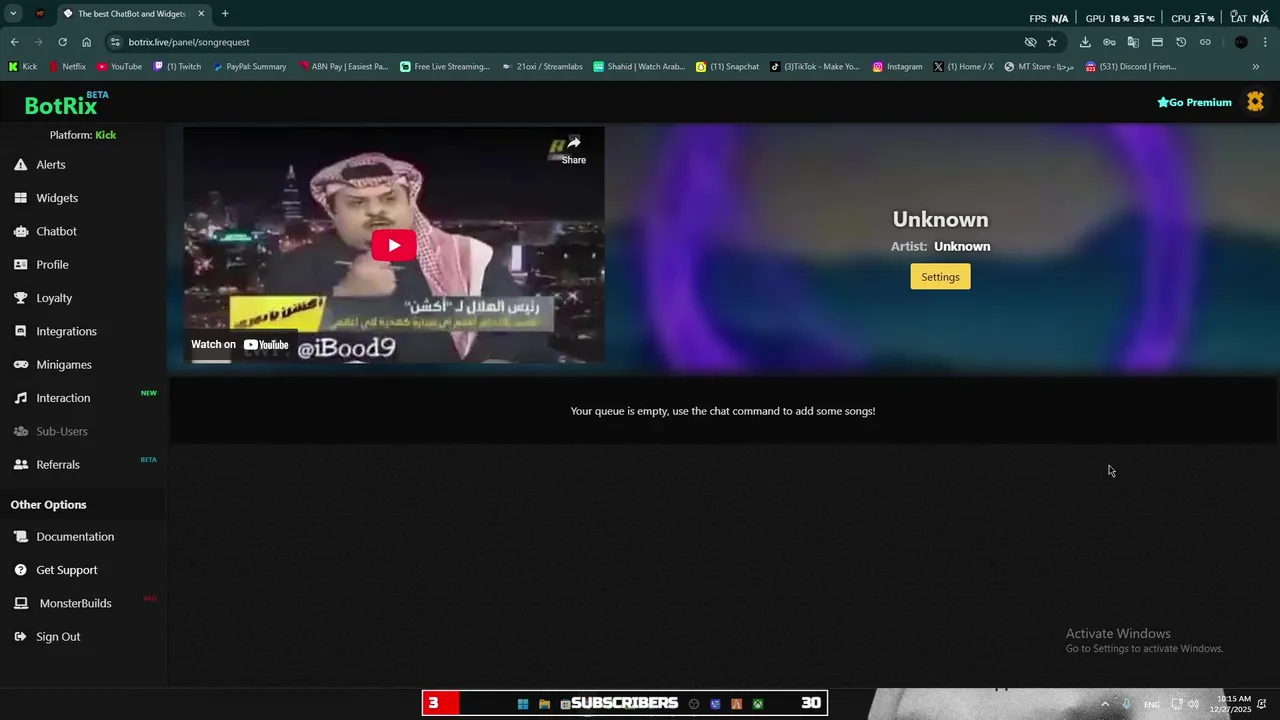Viewport: 1280px width, 720px height.
Task: Open the browser history clock icon
Action: coord(1181,42)
